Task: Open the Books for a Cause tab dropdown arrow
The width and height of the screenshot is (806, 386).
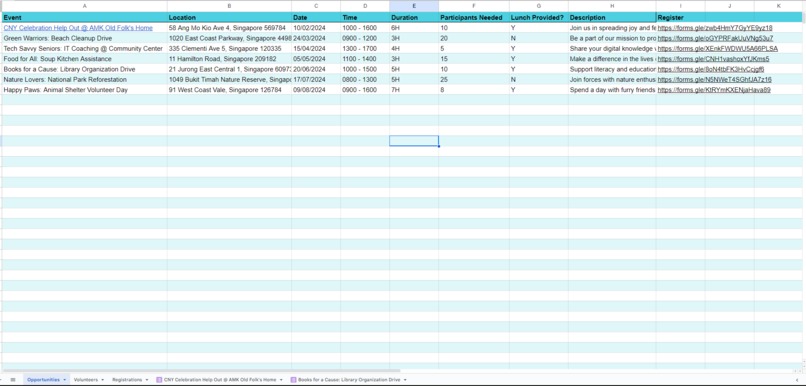Action: coord(405,380)
